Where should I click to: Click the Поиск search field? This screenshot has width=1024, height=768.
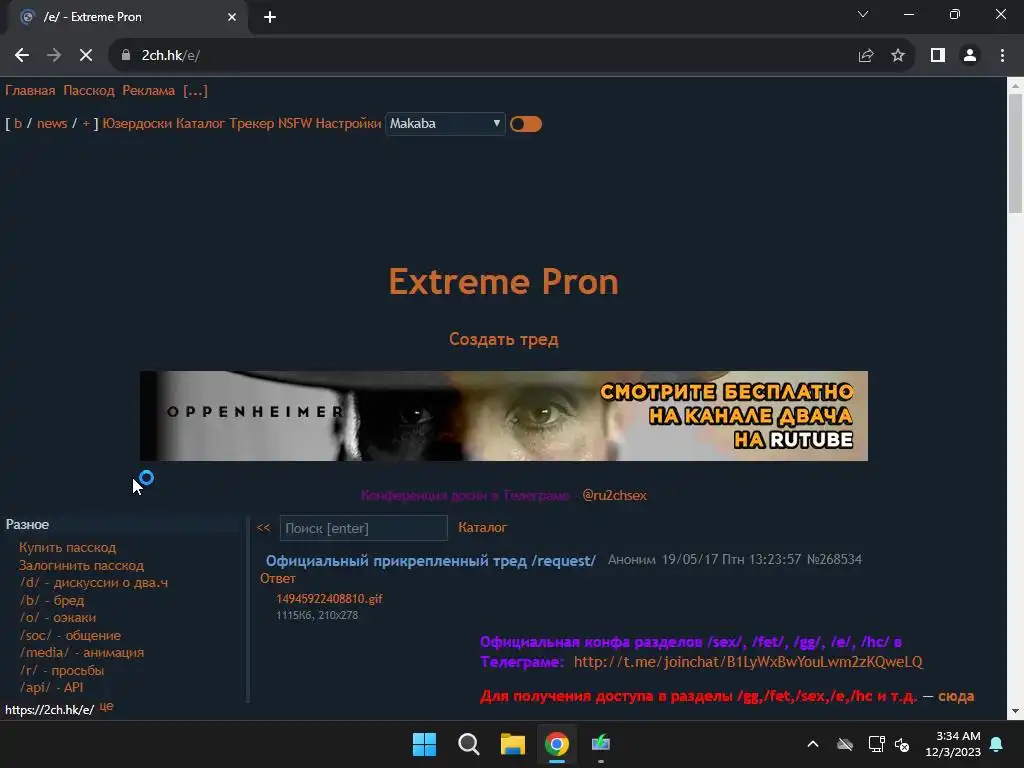pyautogui.click(x=364, y=528)
